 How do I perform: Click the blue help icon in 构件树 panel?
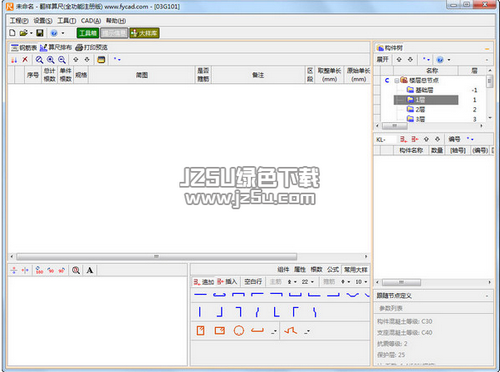(440, 60)
